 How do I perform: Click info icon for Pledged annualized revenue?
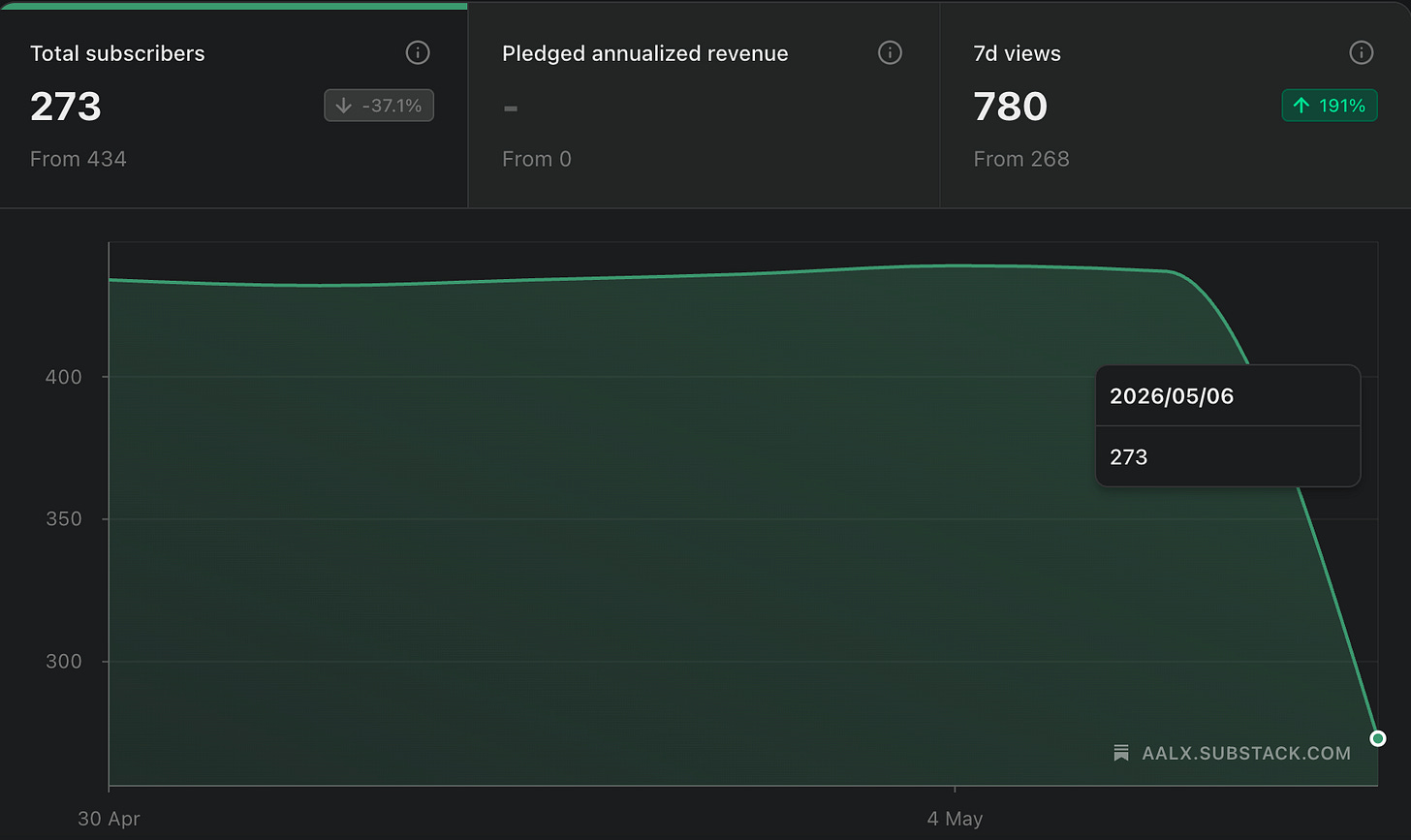point(890,52)
